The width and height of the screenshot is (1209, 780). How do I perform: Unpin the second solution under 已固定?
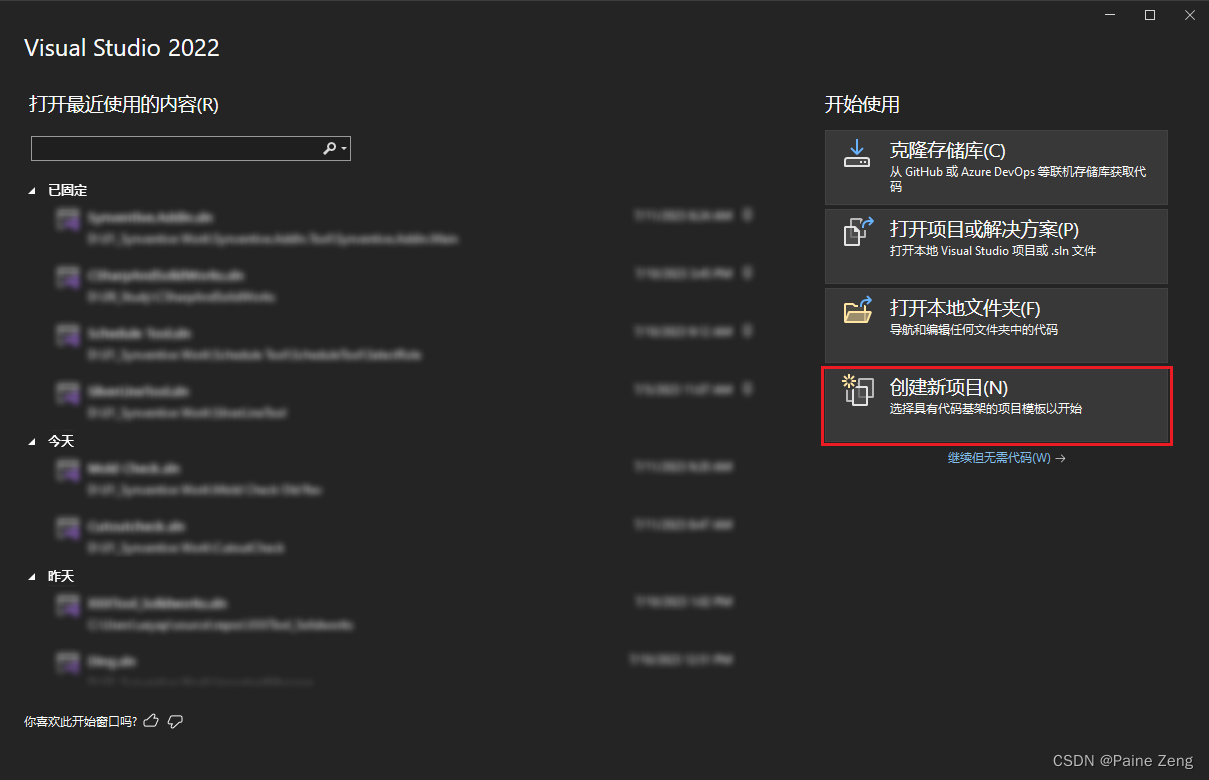pyautogui.click(x=747, y=273)
